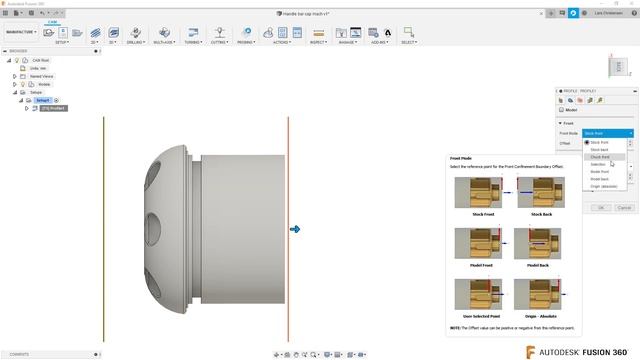Expand the Named Views node

(x=15, y=76)
